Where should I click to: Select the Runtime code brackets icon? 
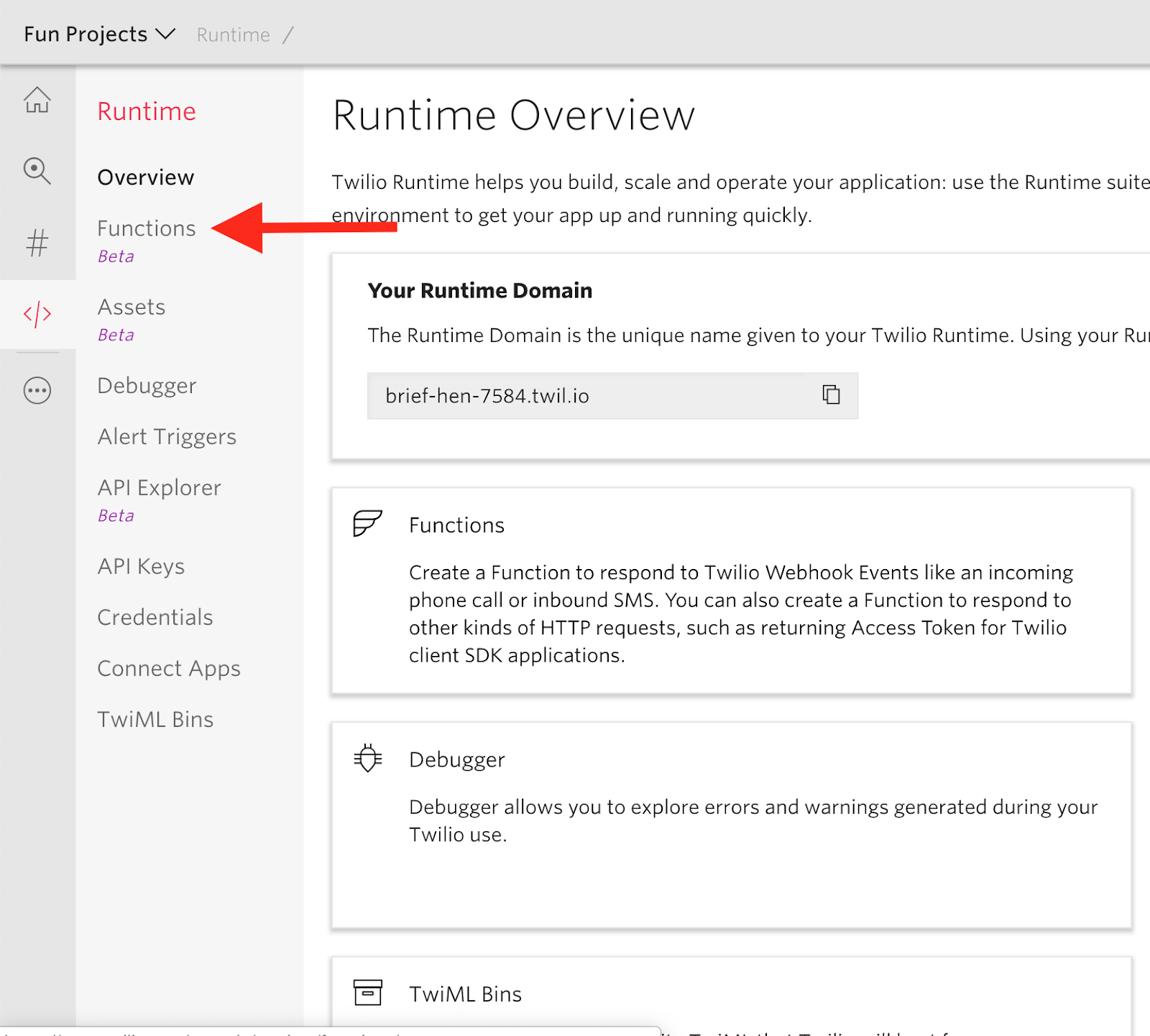[37, 314]
